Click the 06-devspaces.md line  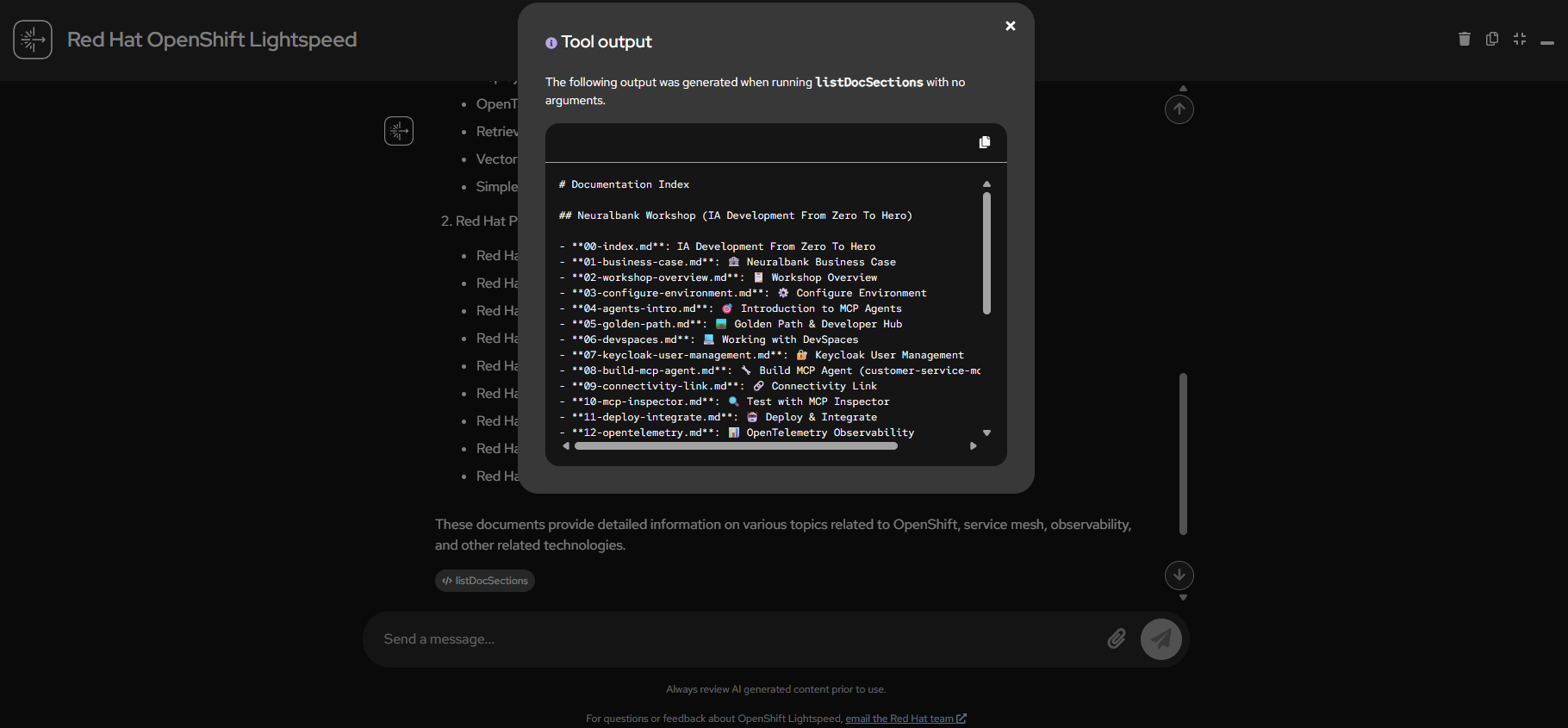(708, 339)
